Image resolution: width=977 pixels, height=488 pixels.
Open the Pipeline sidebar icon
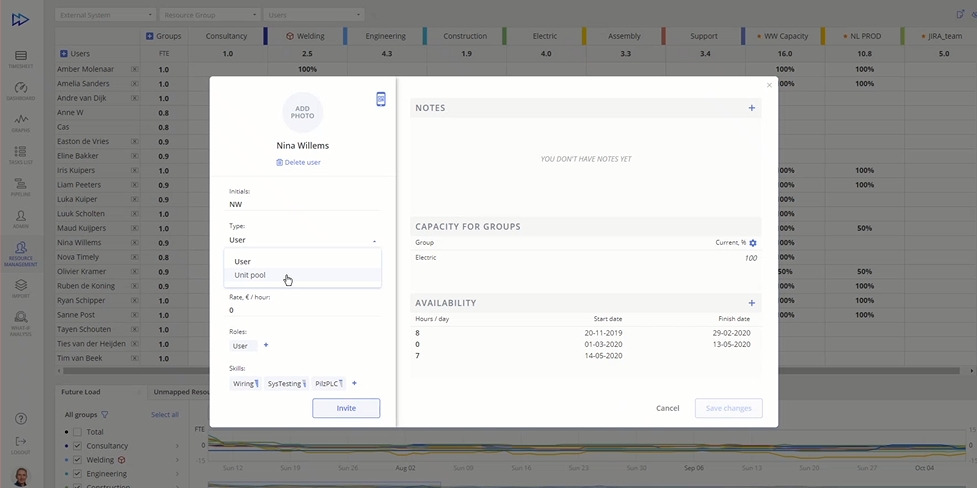(x=20, y=185)
